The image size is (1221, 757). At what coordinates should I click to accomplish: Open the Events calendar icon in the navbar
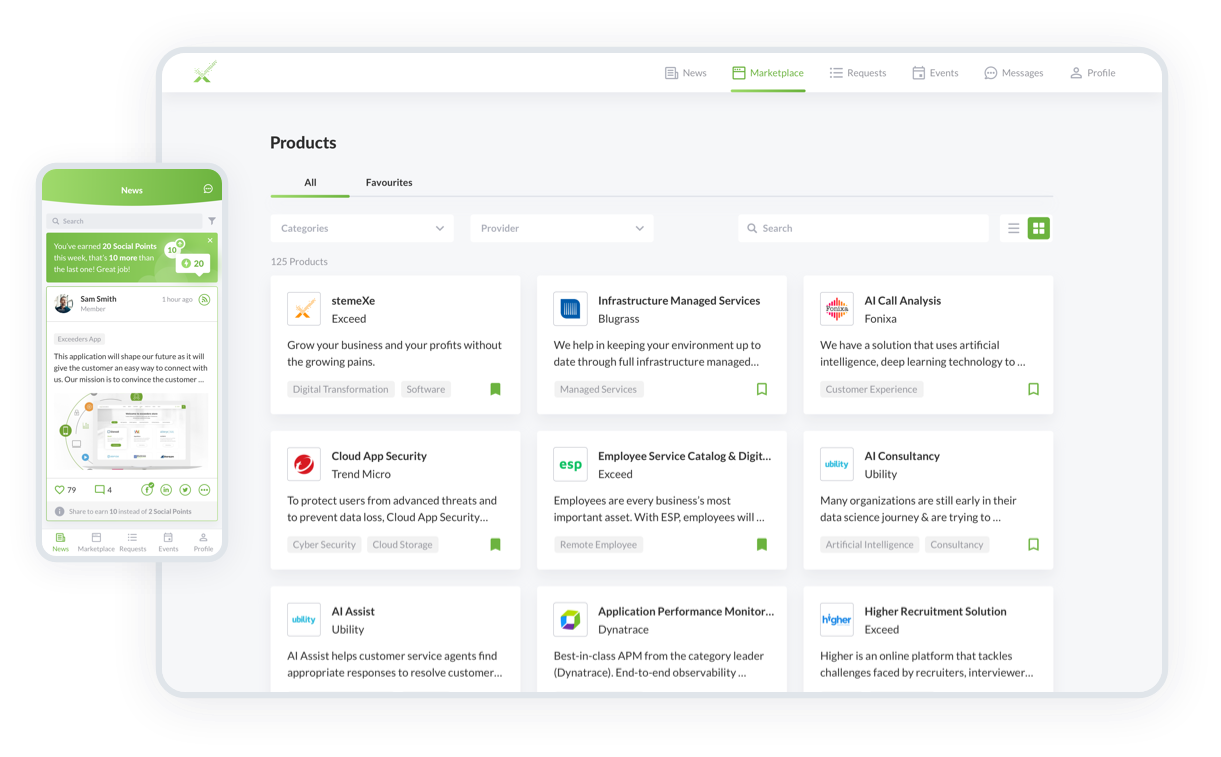click(x=919, y=72)
